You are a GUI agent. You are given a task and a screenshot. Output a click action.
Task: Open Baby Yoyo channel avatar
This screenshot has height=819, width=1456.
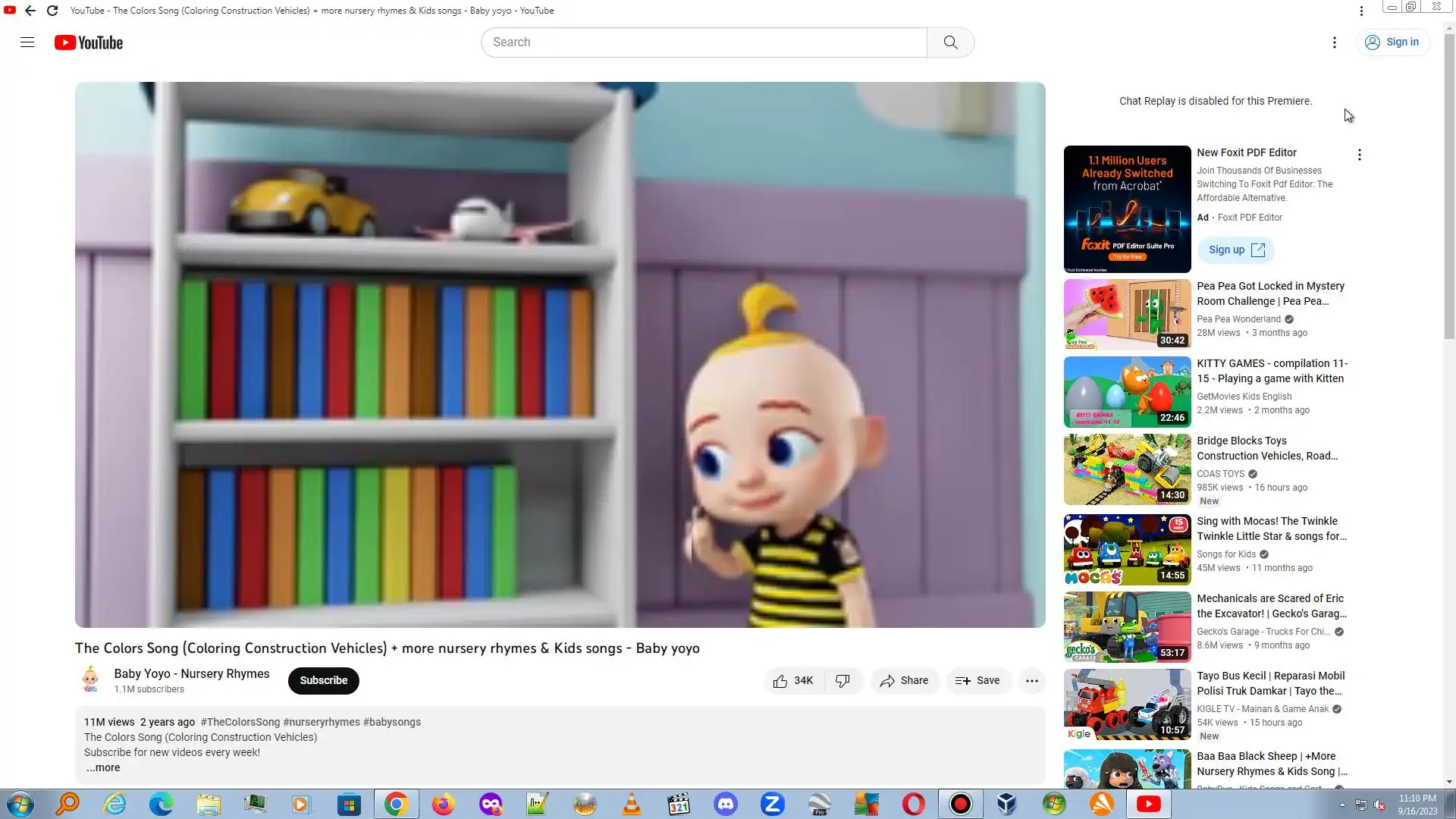(x=90, y=680)
